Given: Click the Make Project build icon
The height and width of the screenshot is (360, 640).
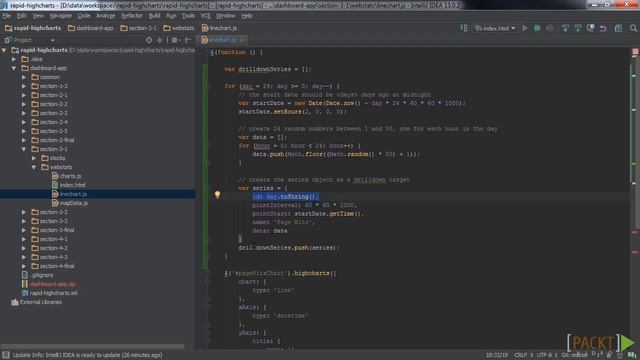Looking at the screenshot, I should pos(464,28).
